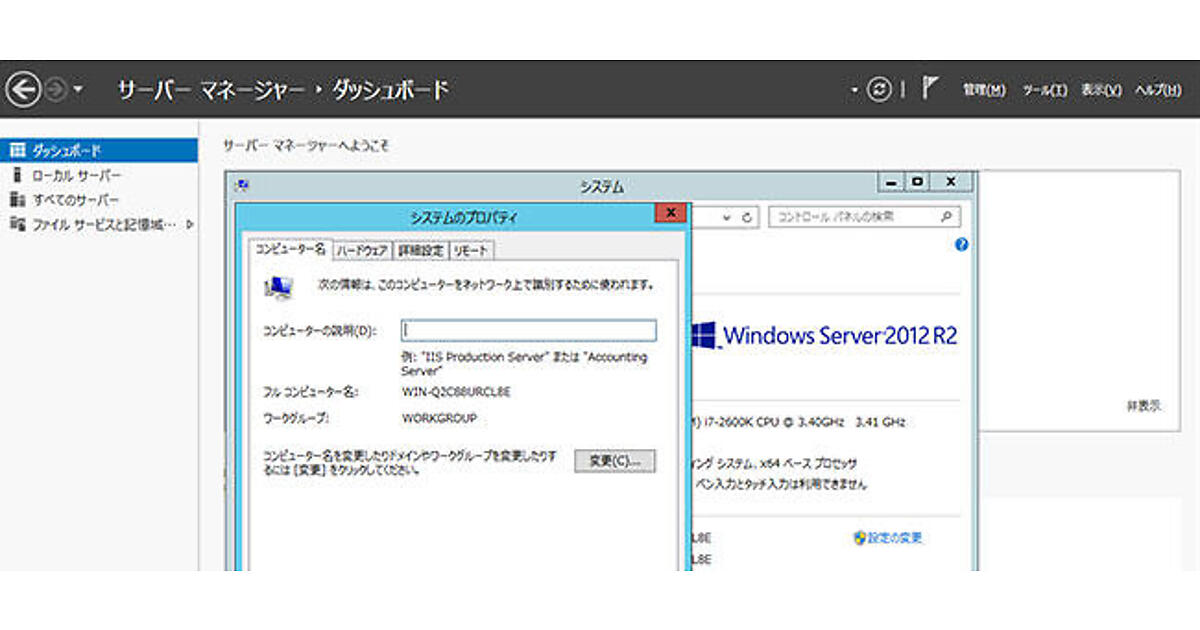
Task: Click the shield icon beside 設定の変更
Action: click(x=859, y=538)
